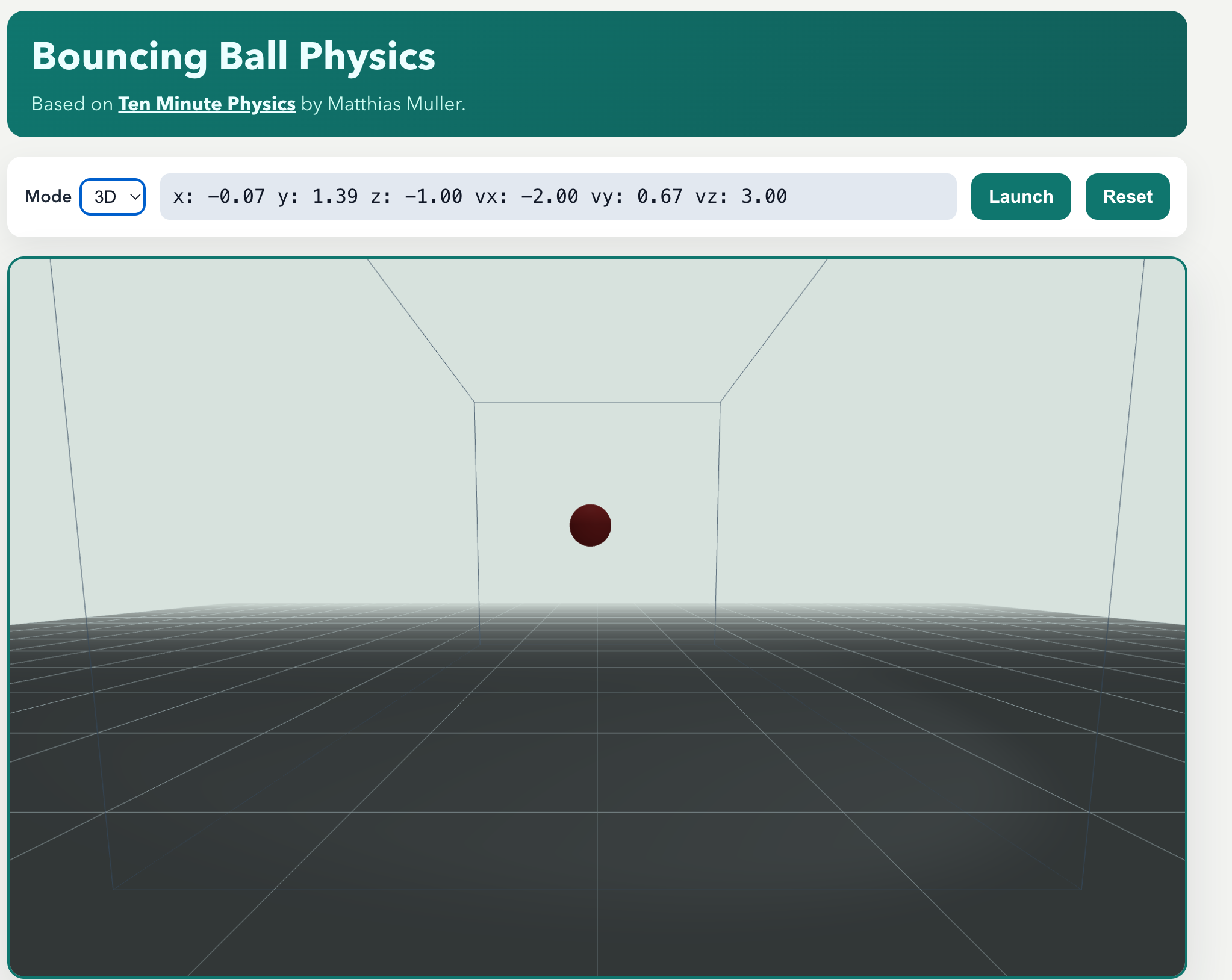
Task: Click the Mode label
Action: (x=48, y=197)
